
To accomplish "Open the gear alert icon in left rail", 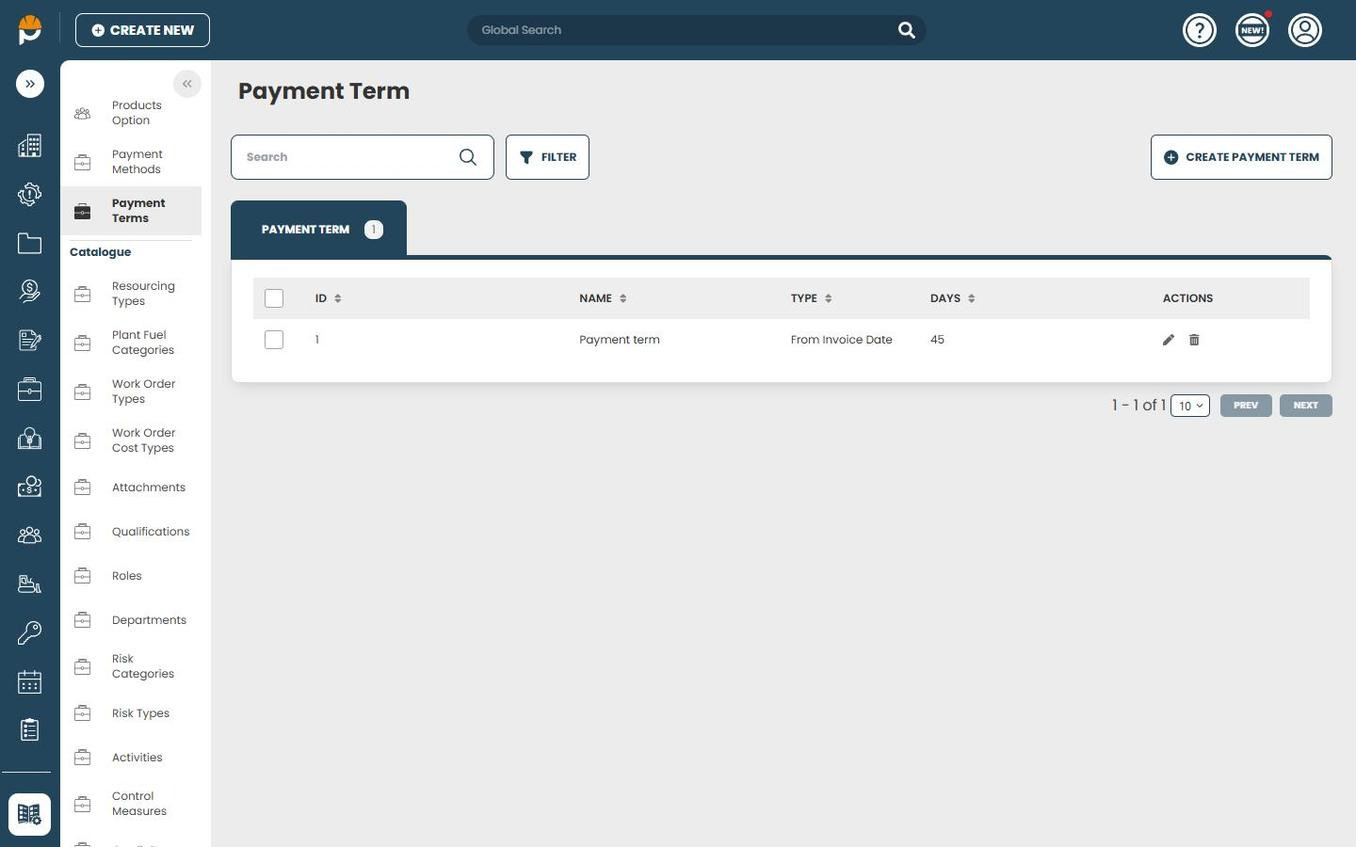I will pos(30,194).
